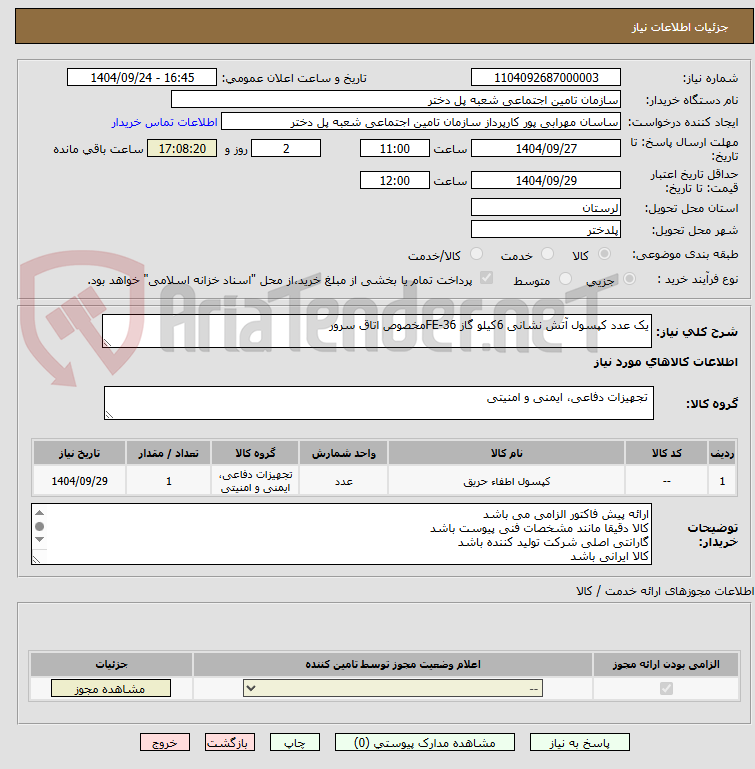Screen dimensions: 755x769
Task: Open اطلاعات تماس خریدار link
Action: click(164, 122)
